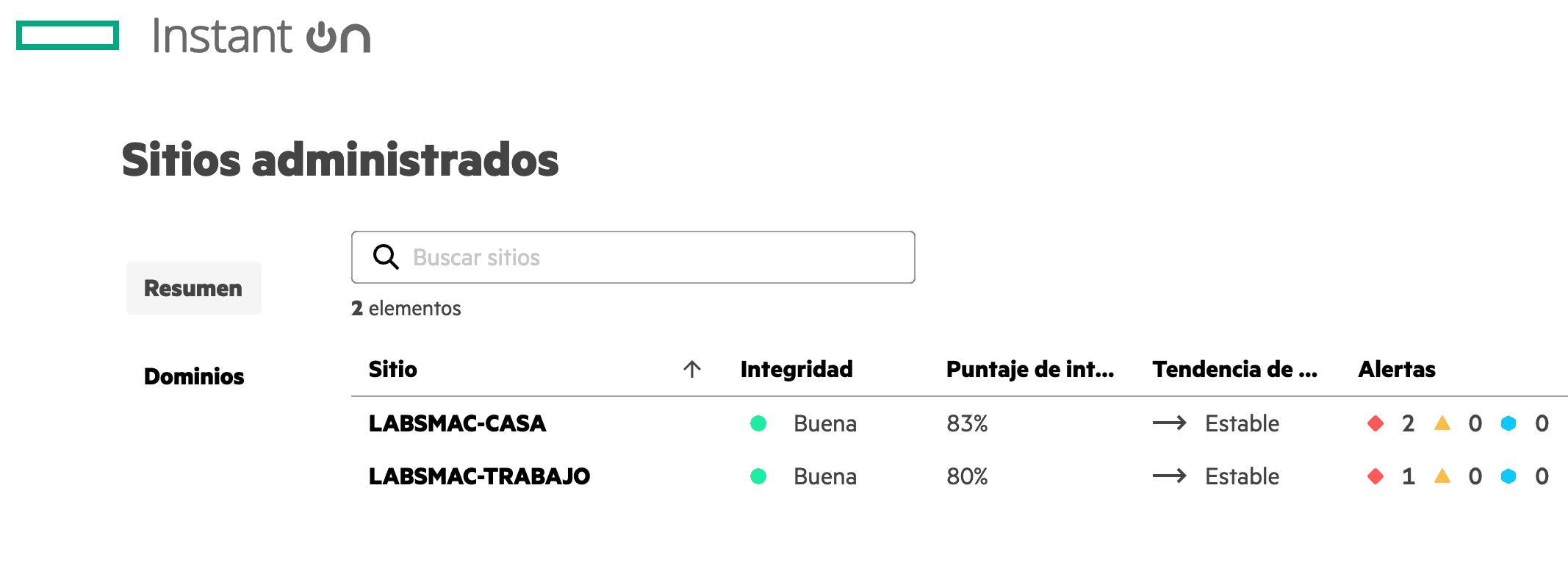Sort by the Alertas column header
Image resolution: width=1568 pixels, height=563 pixels.
click(x=1396, y=369)
